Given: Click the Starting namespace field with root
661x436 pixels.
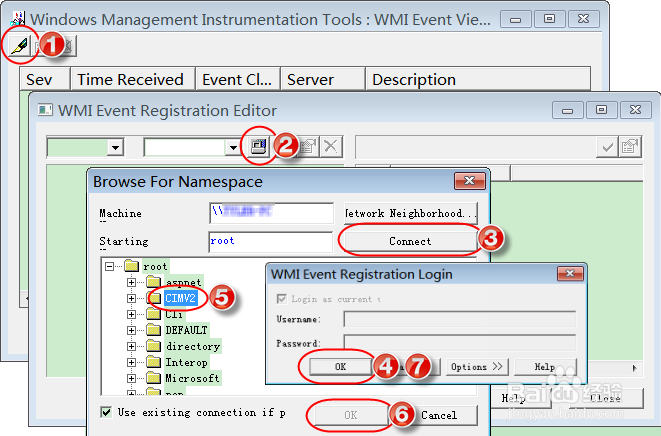Looking at the screenshot, I should click(x=271, y=242).
